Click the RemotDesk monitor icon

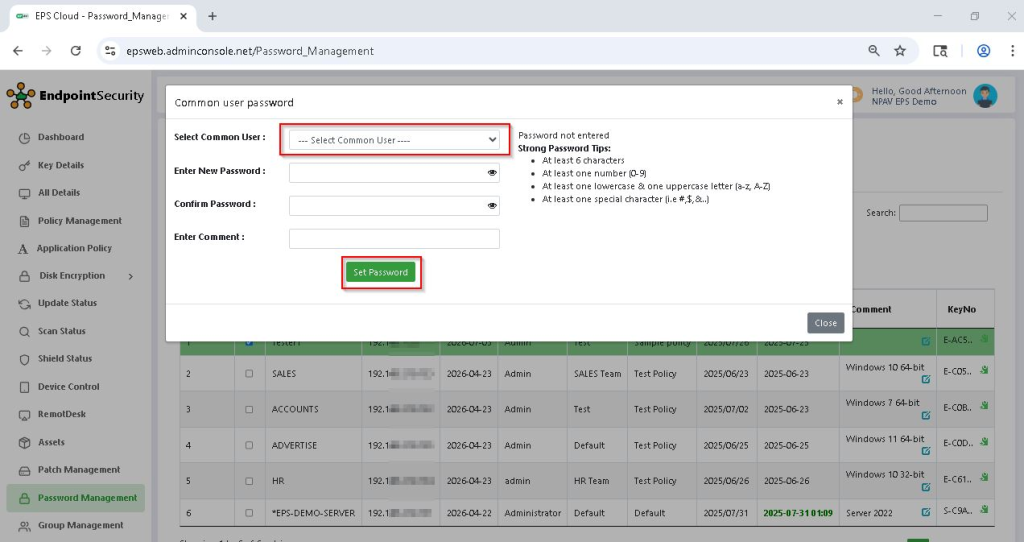point(25,415)
